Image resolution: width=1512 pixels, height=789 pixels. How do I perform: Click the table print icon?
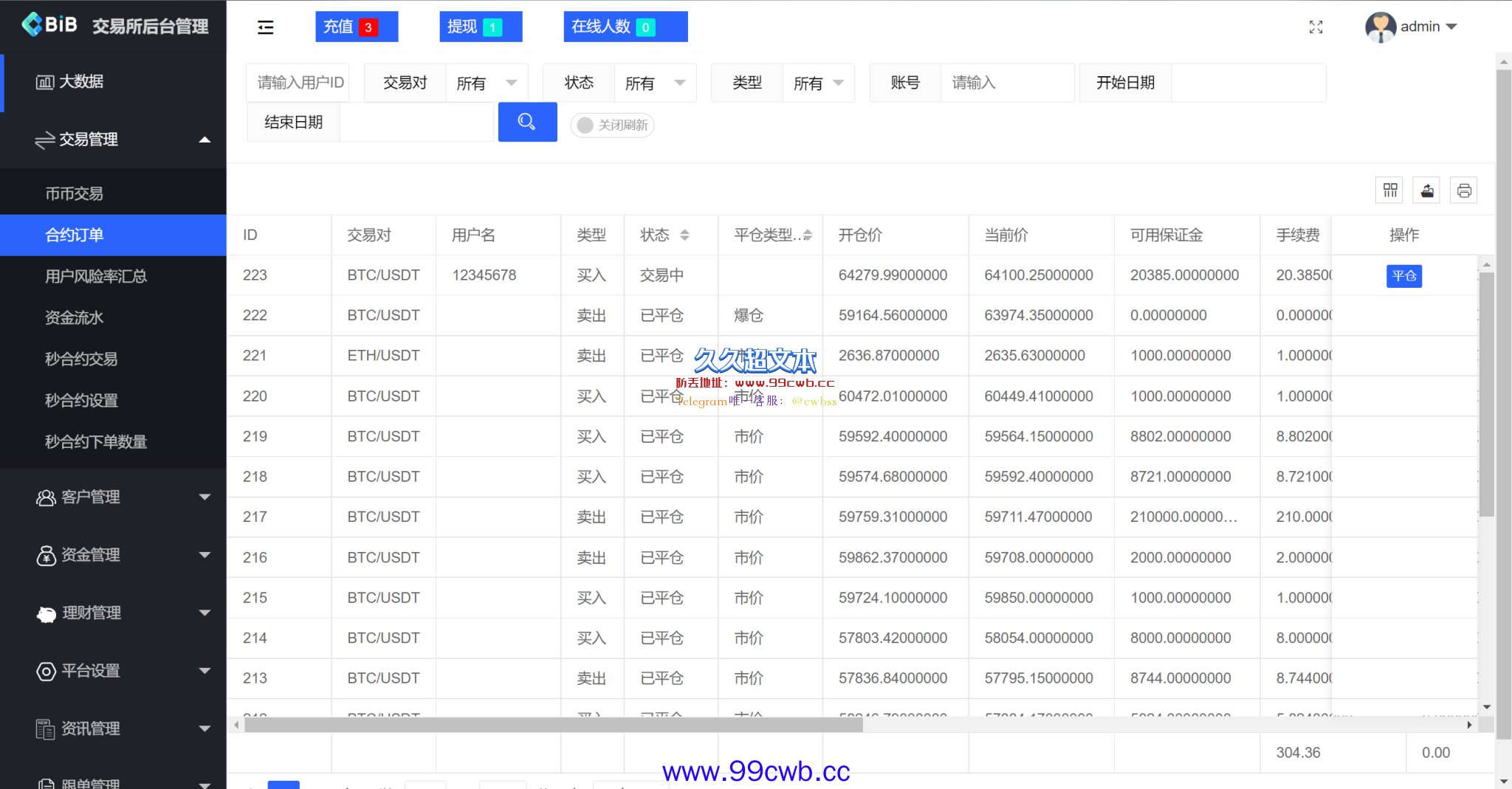tap(1464, 191)
